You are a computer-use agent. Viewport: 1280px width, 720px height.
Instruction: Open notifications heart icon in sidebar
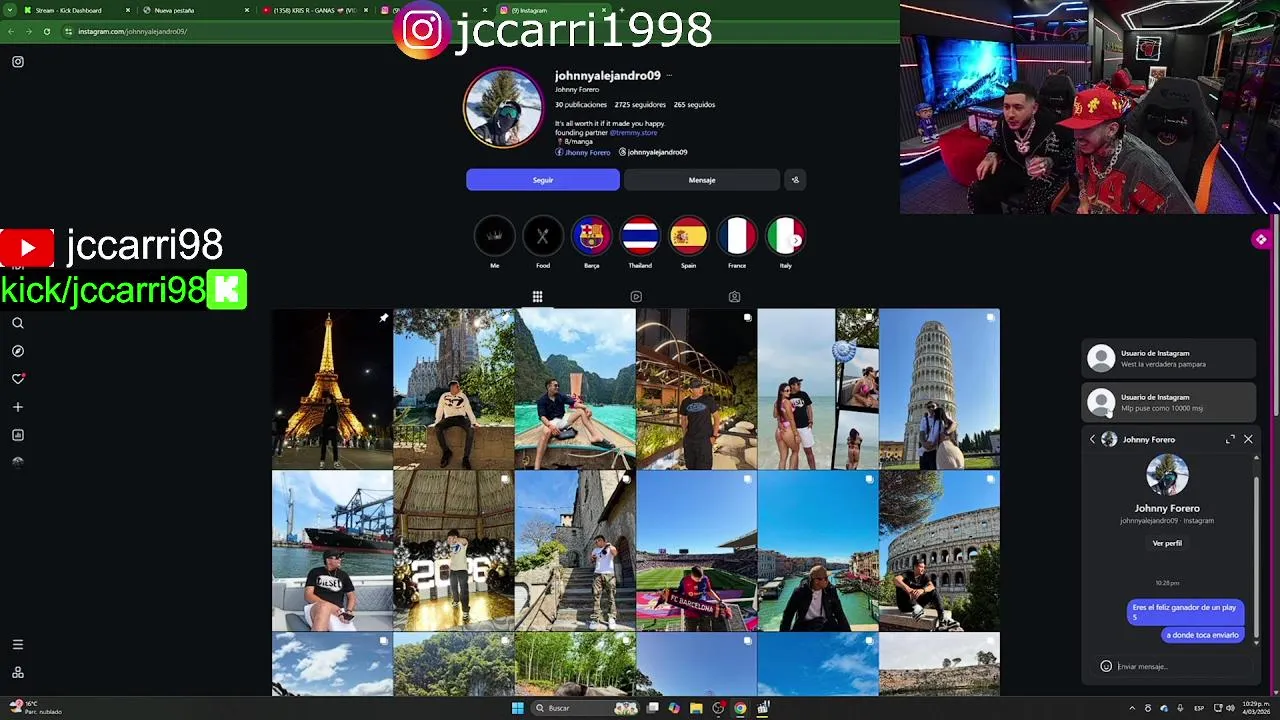(x=17, y=379)
